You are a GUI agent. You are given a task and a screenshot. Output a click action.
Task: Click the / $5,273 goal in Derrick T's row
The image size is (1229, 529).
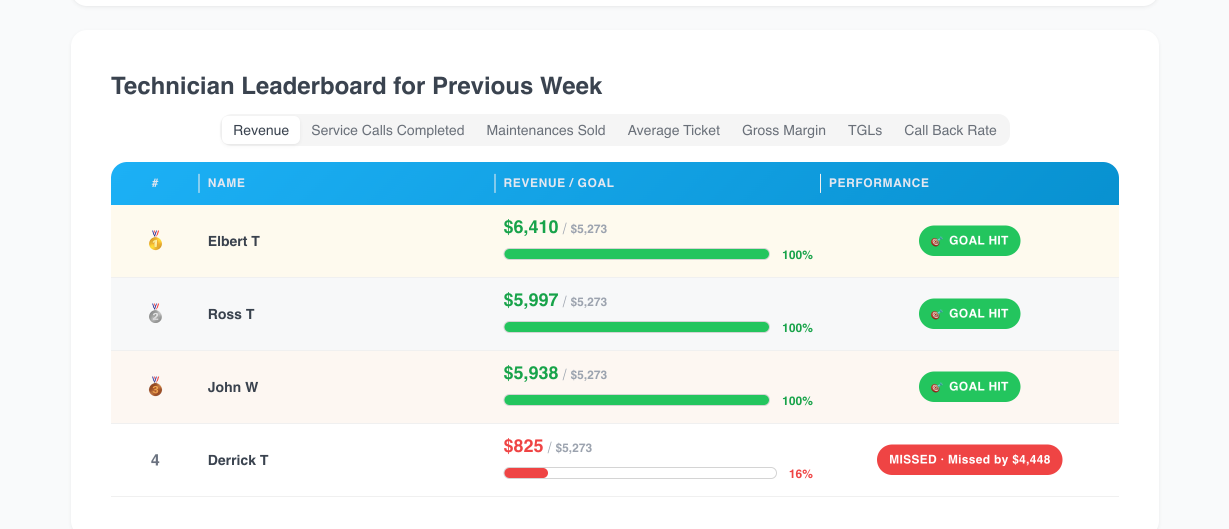click(x=570, y=448)
